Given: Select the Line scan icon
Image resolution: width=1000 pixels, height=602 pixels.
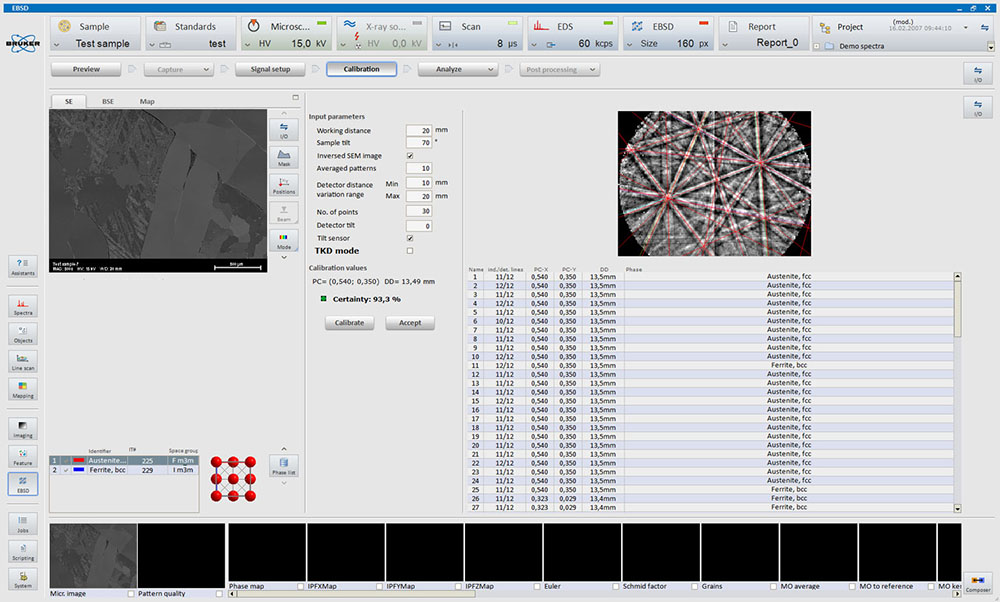Looking at the screenshot, I should click(22, 361).
